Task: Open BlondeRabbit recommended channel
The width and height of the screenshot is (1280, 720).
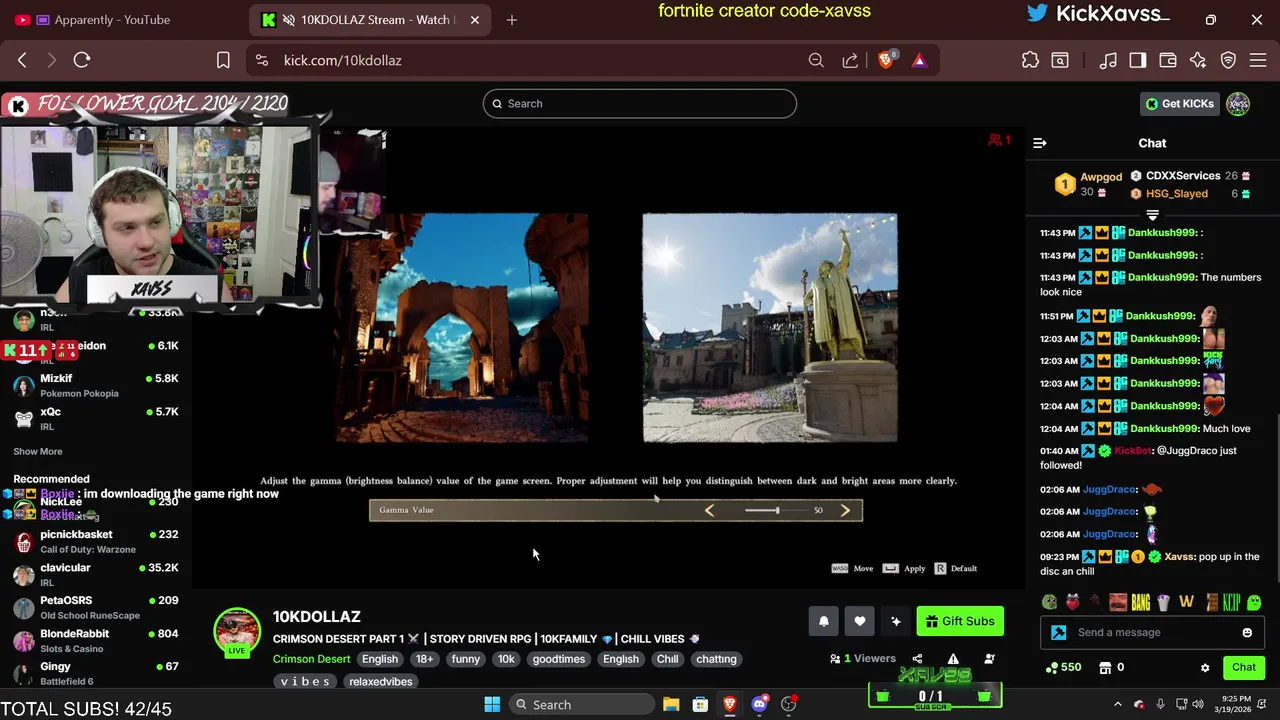Action: coord(95,640)
